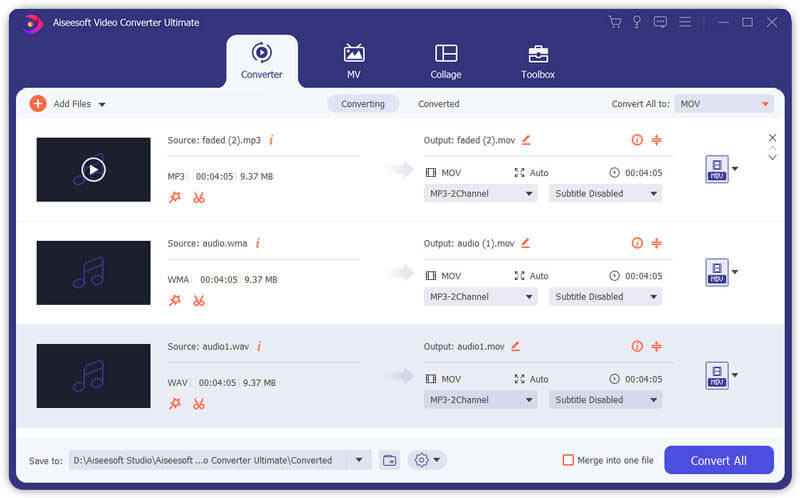Open audio track dropdown for audio (1).mov

tap(480, 296)
